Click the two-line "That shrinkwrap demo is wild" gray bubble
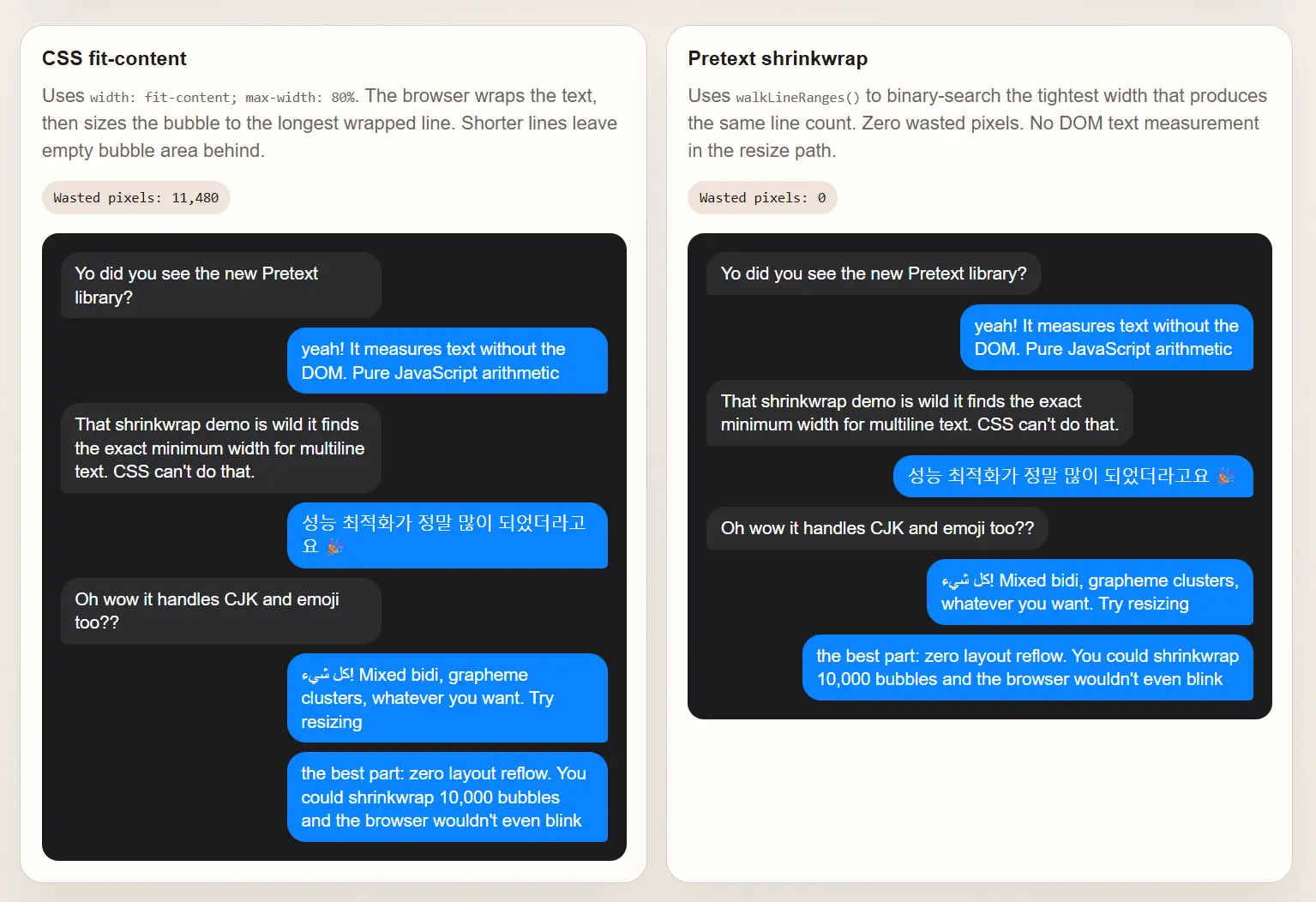1316x902 pixels. (919, 412)
